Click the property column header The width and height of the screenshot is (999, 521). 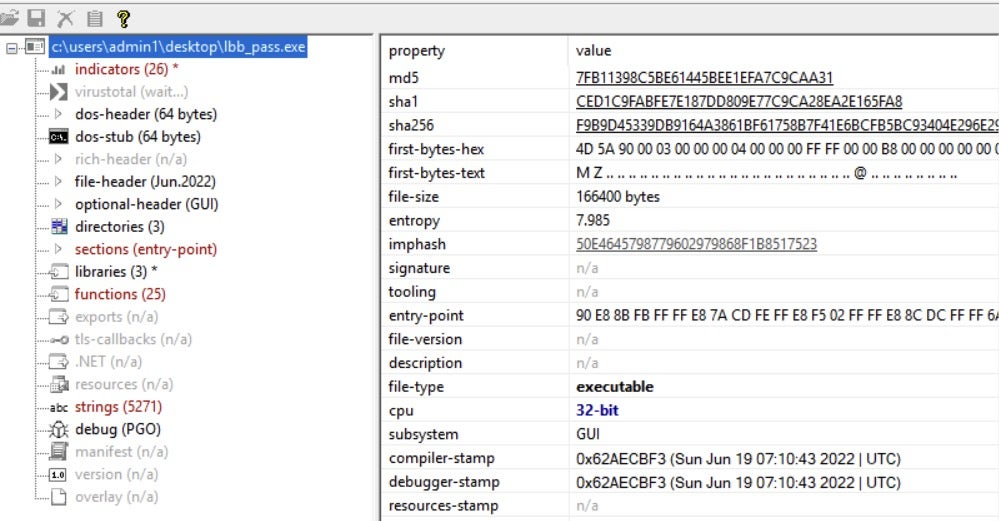point(417,51)
